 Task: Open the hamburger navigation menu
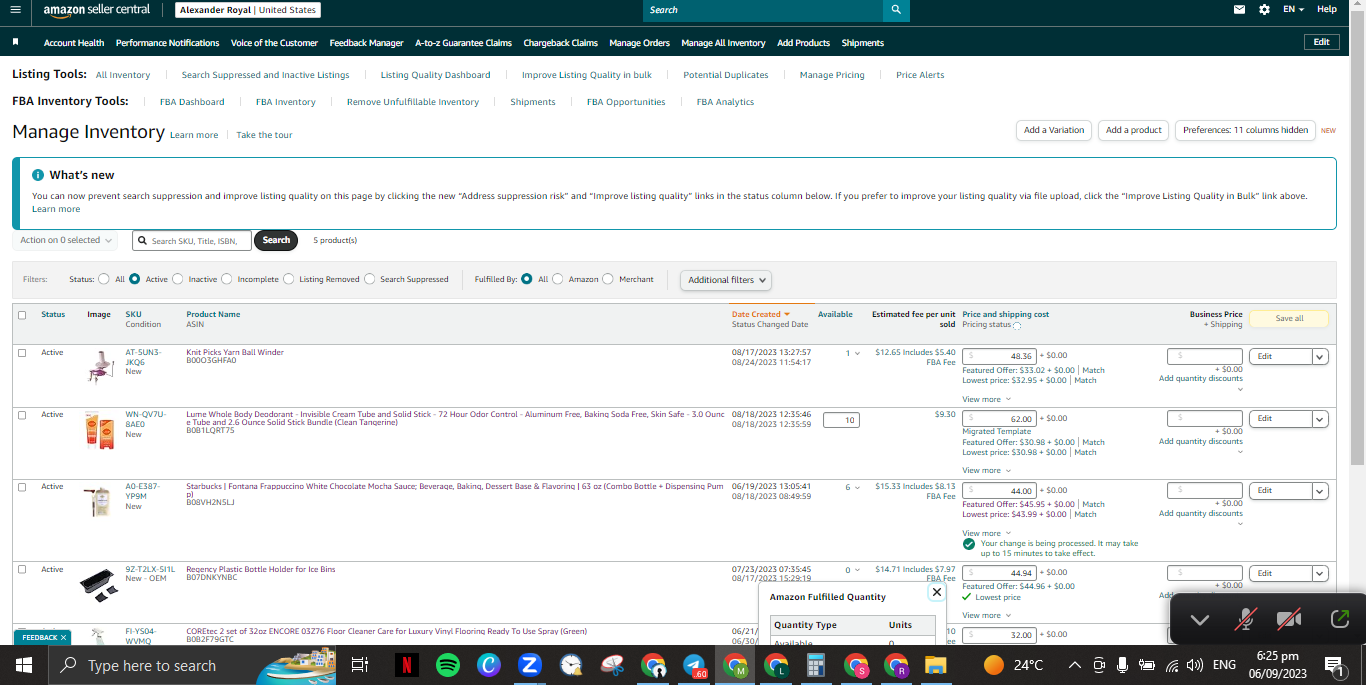tap(15, 9)
